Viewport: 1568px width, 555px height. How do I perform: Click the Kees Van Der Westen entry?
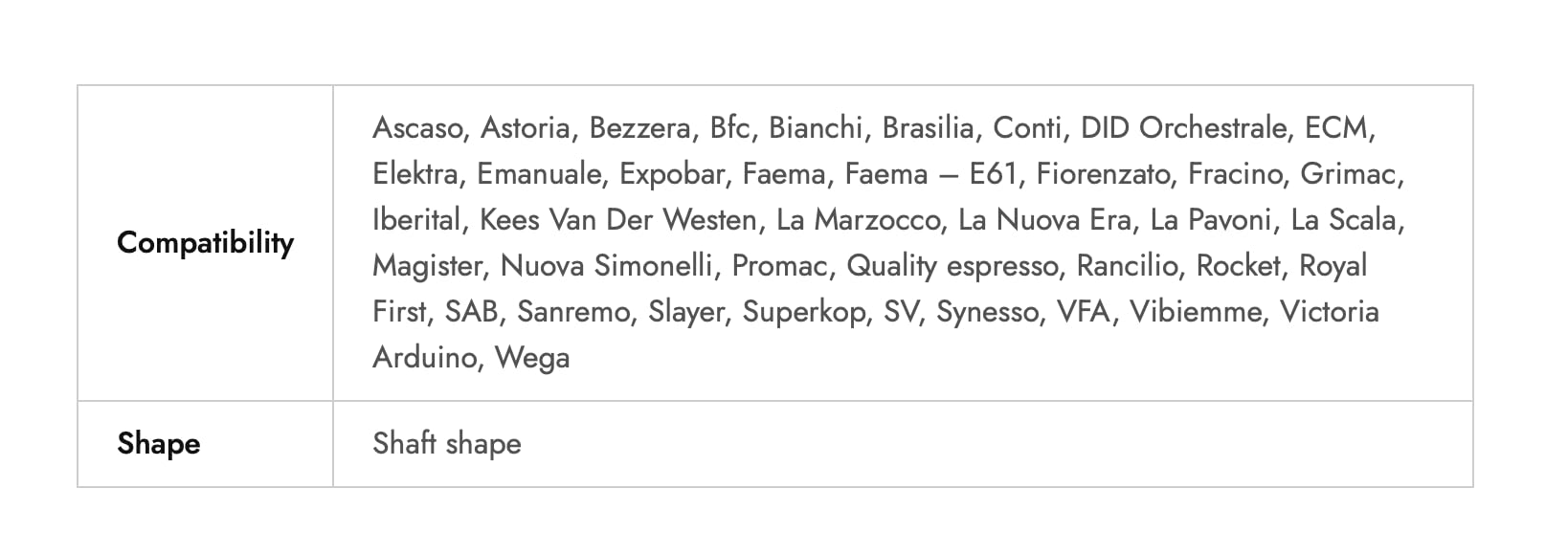pos(618,220)
